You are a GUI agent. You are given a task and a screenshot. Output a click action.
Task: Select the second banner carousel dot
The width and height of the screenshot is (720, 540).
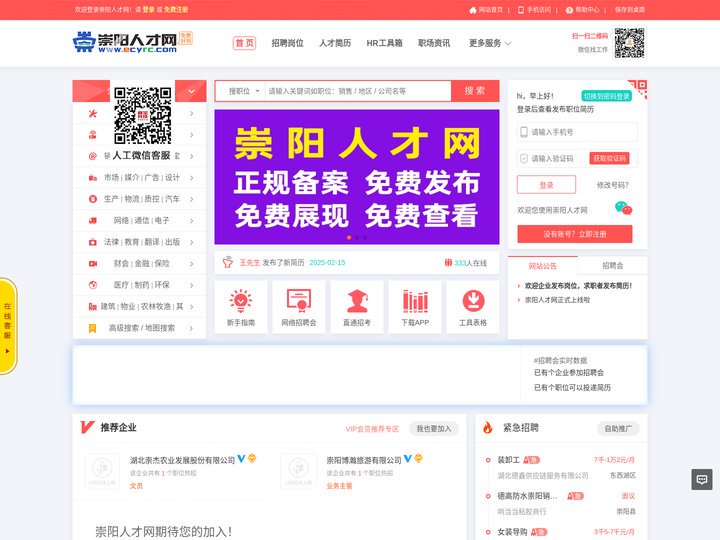pyautogui.click(x=357, y=237)
